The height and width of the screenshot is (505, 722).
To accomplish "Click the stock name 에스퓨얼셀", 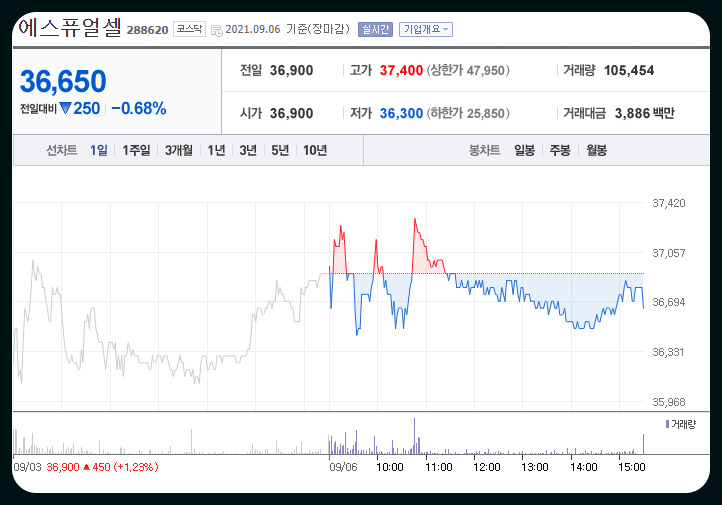I will pyautogui.click(x=70, y=28).
